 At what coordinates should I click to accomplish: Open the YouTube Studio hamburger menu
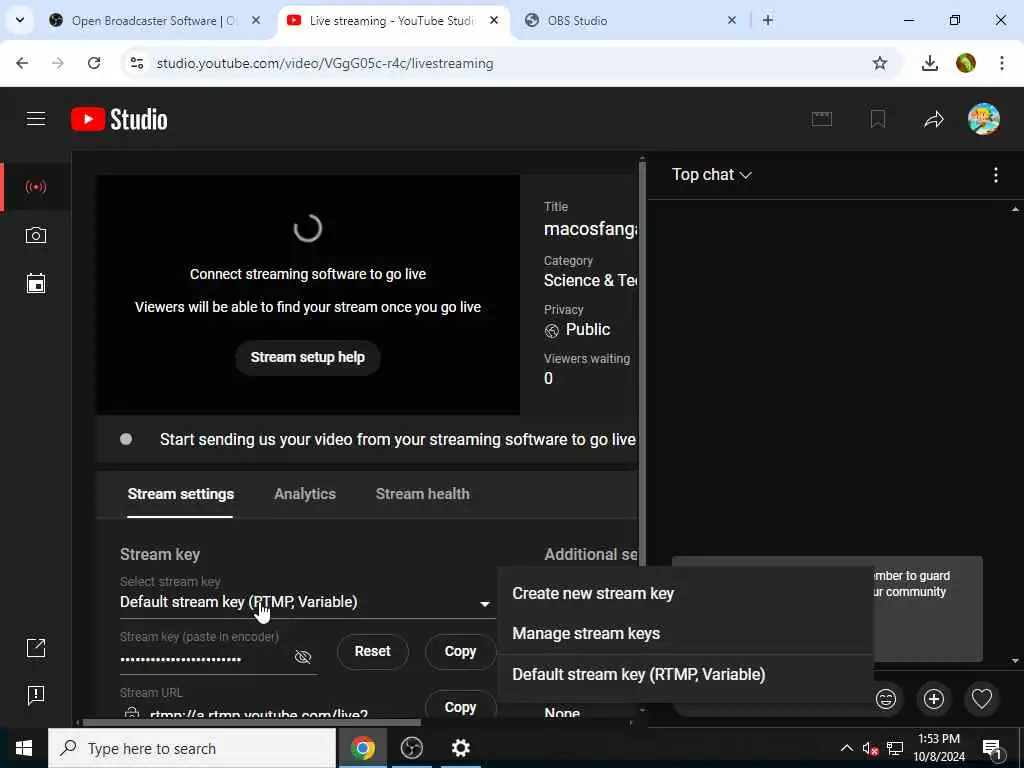point(36,119)
